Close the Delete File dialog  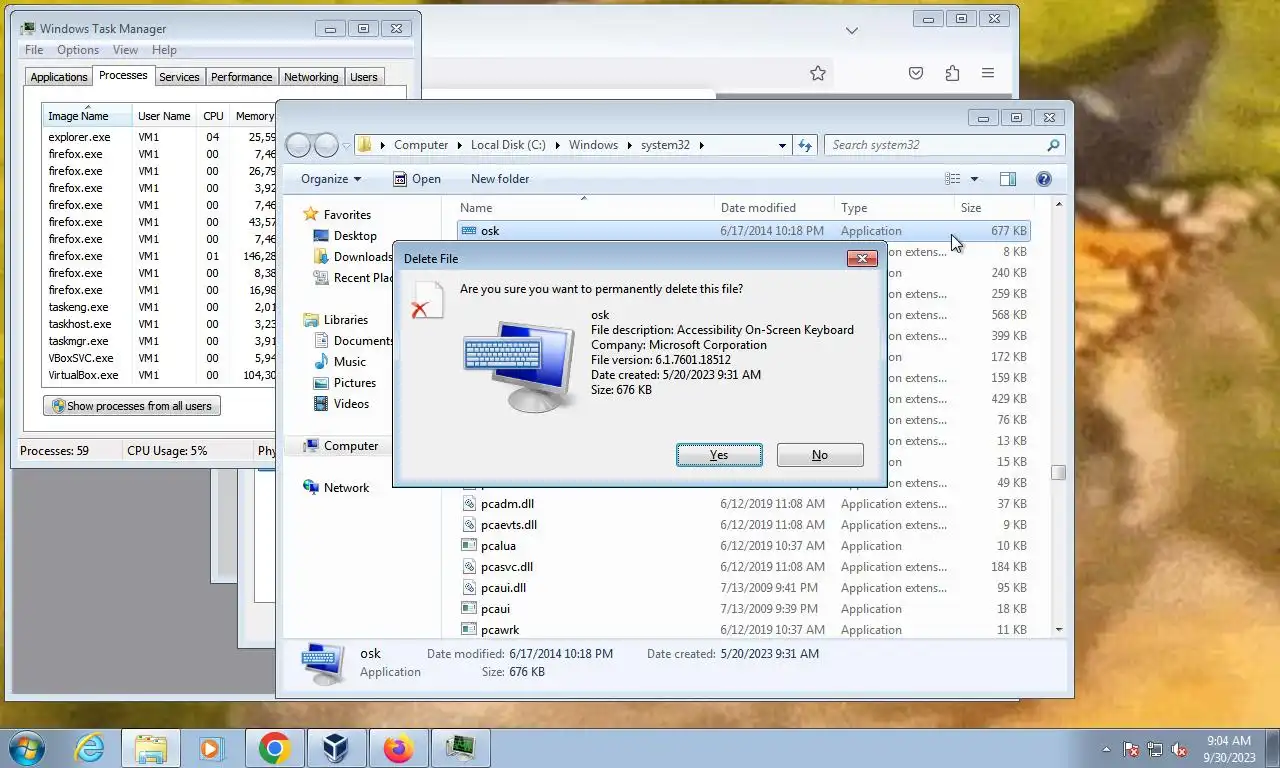click(x=862, y=259)
